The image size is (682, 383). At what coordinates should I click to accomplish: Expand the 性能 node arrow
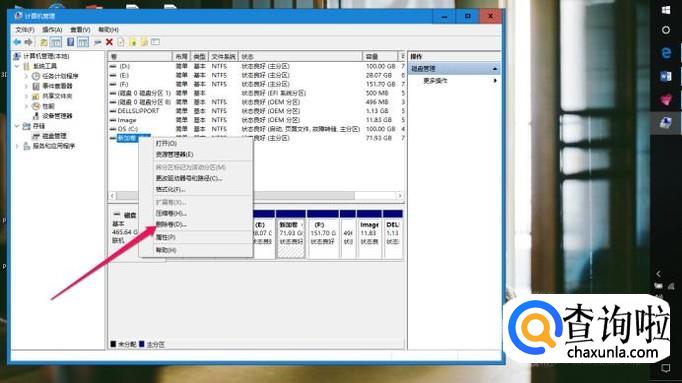click(26, 106)
